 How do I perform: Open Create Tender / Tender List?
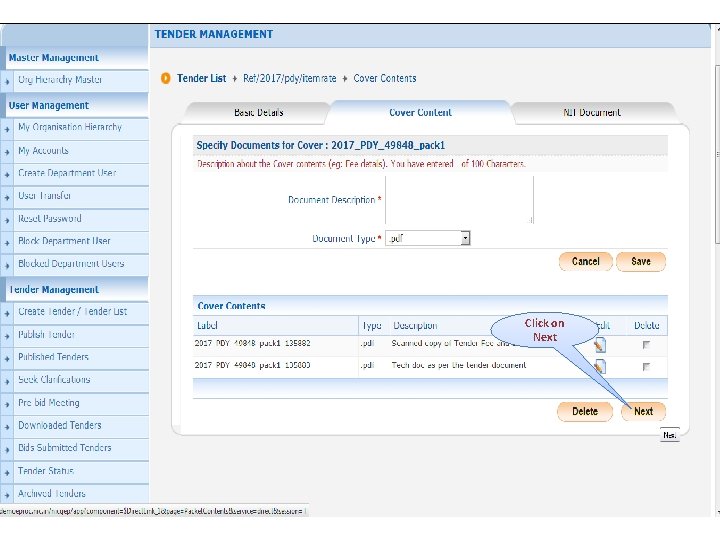(x=73, y=312)
